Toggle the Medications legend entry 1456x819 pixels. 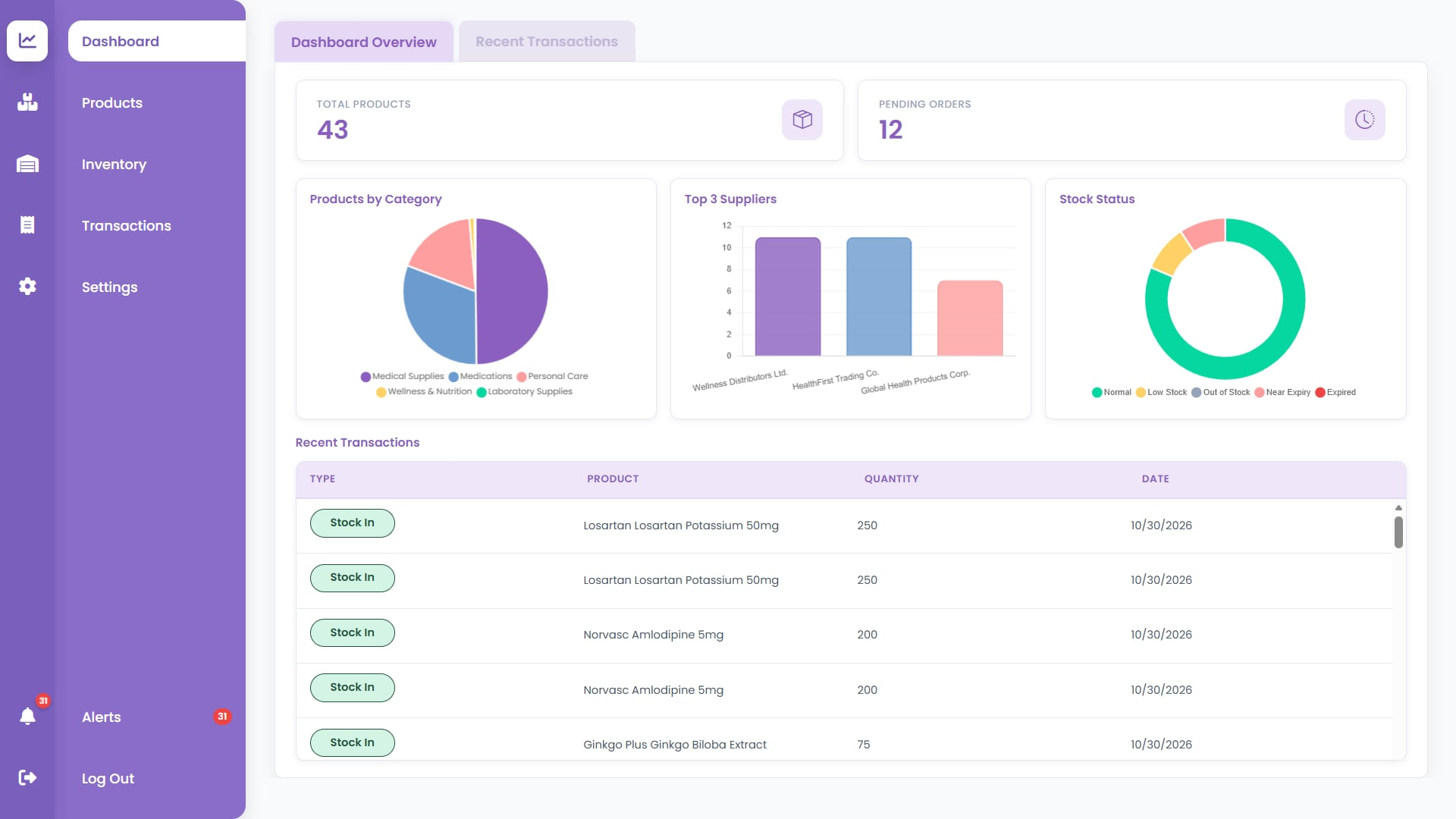[480, 376]
